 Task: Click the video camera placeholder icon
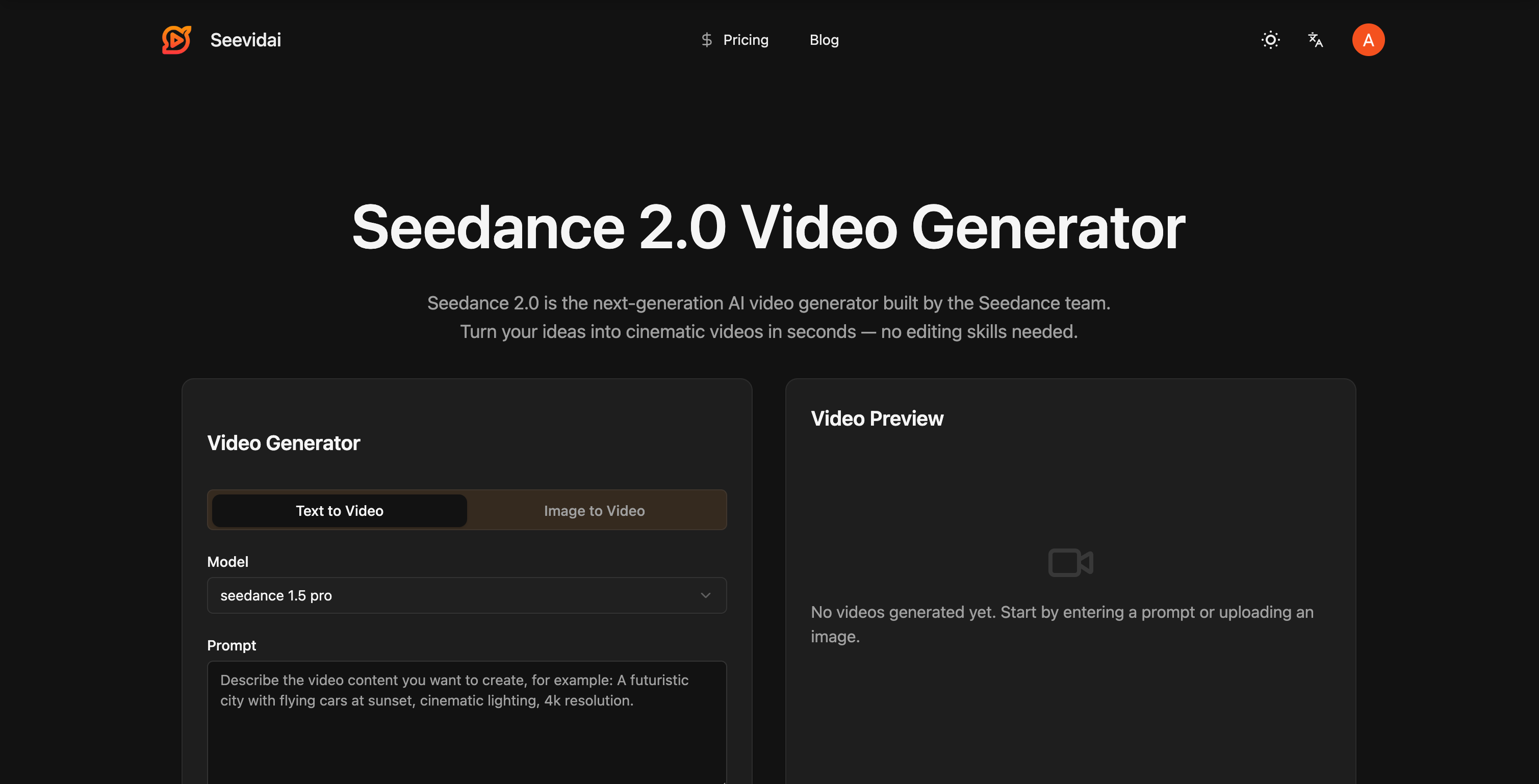(x=1070, y=562)
